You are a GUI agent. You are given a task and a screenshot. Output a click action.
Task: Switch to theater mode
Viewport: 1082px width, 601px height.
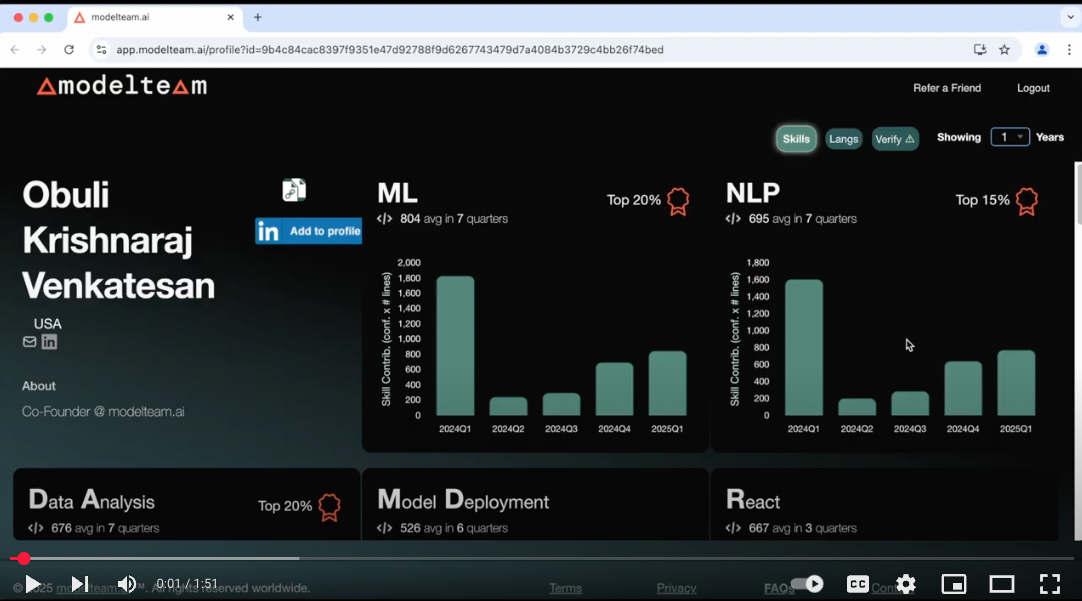pos(1001,584)
